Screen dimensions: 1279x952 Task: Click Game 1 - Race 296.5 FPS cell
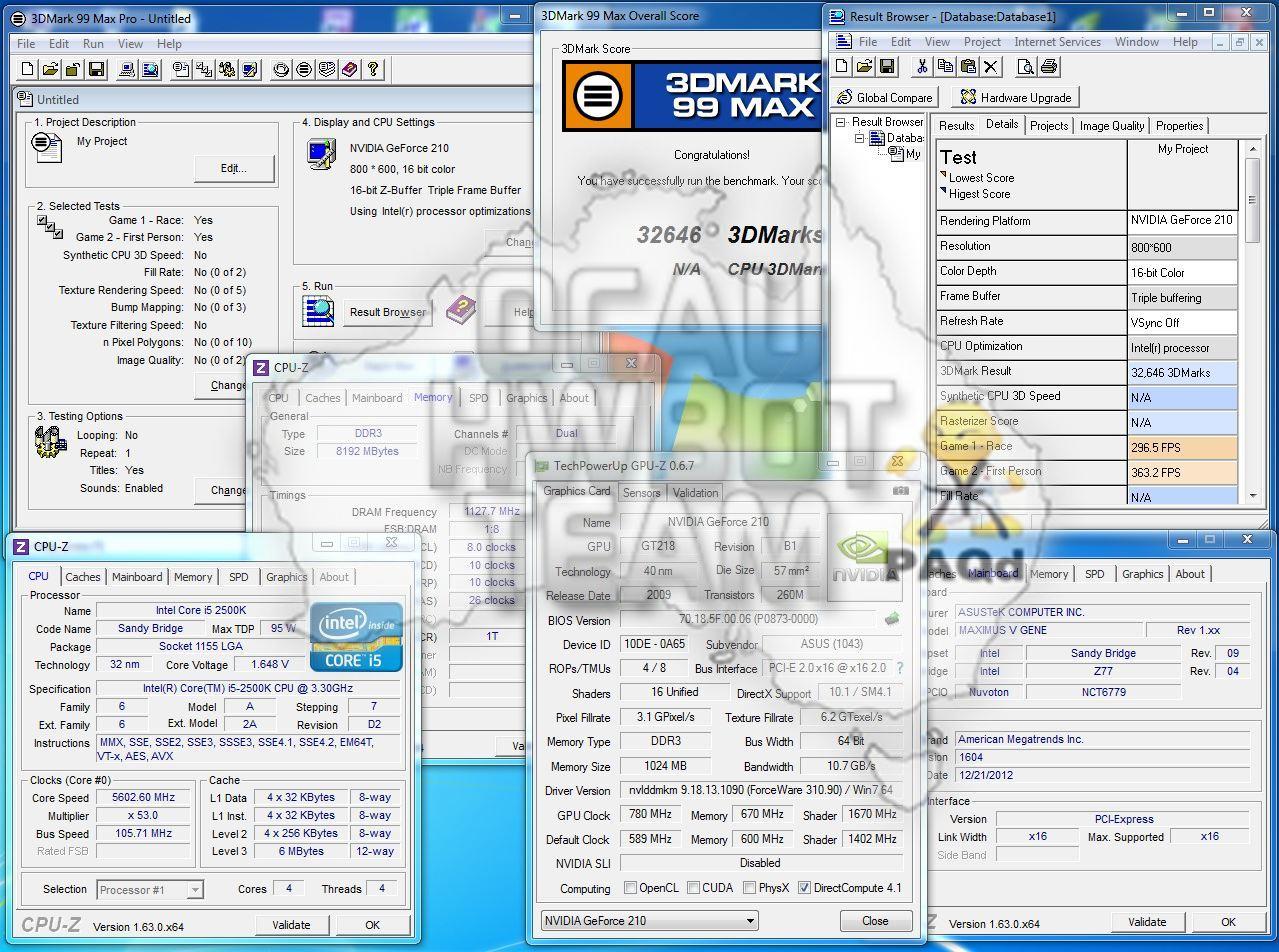tap(1182, 447)
